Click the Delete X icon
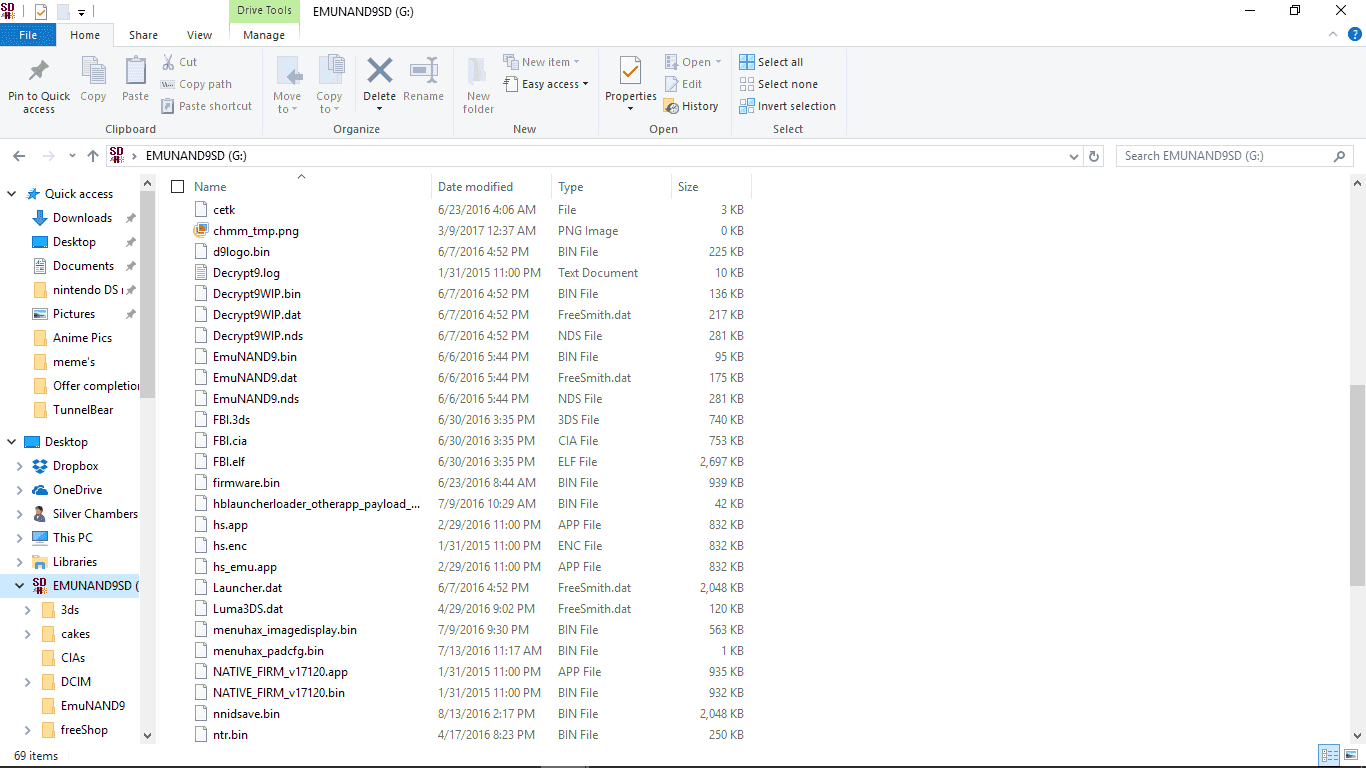The height and width of the screenshot is (768, 1366). (380, 70)
